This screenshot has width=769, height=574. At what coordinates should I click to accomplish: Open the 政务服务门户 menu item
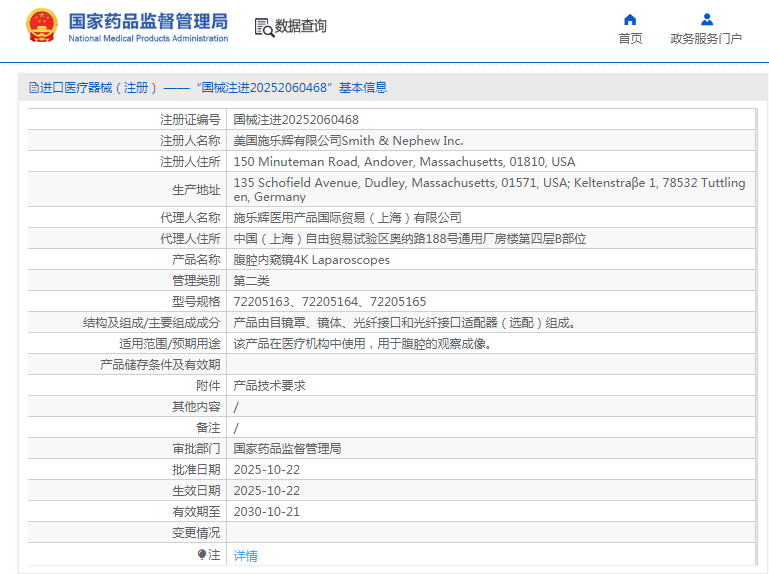tap(706, 39)
